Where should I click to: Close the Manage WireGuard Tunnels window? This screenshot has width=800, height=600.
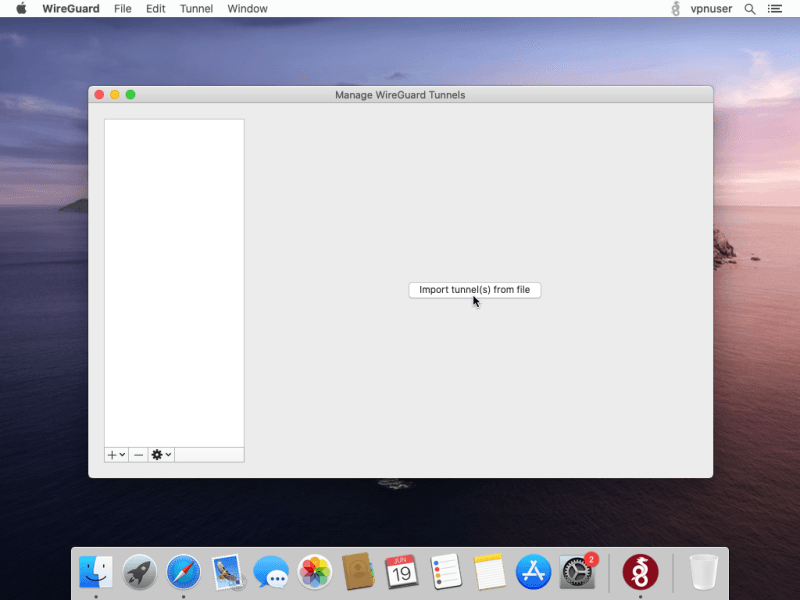click(x=99, y=95)
